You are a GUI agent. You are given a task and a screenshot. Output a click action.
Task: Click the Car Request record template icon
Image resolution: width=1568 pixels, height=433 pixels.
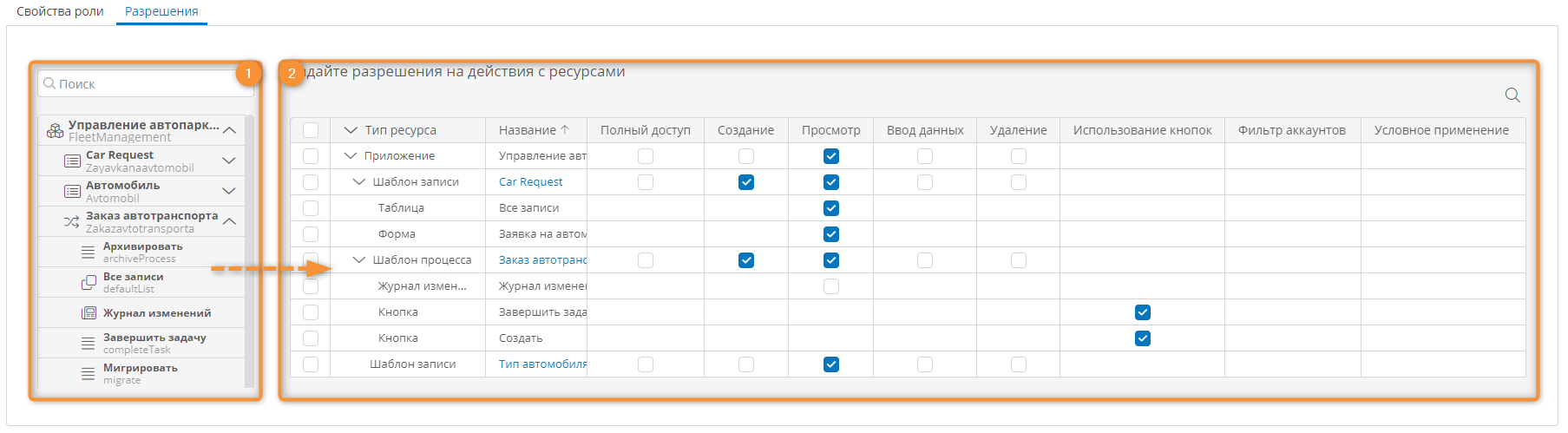point(73,161)
